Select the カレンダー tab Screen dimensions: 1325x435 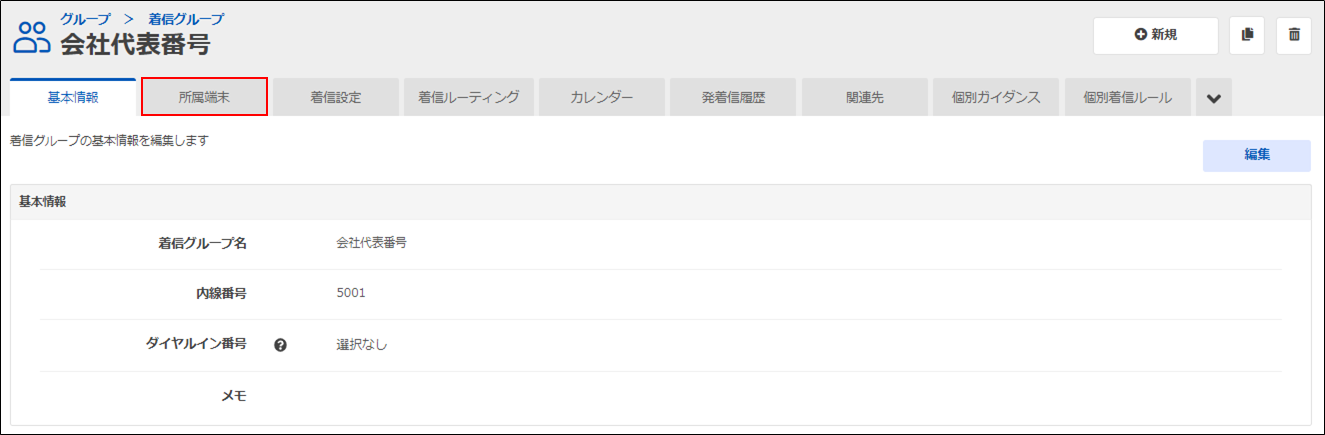pos(601,98)
